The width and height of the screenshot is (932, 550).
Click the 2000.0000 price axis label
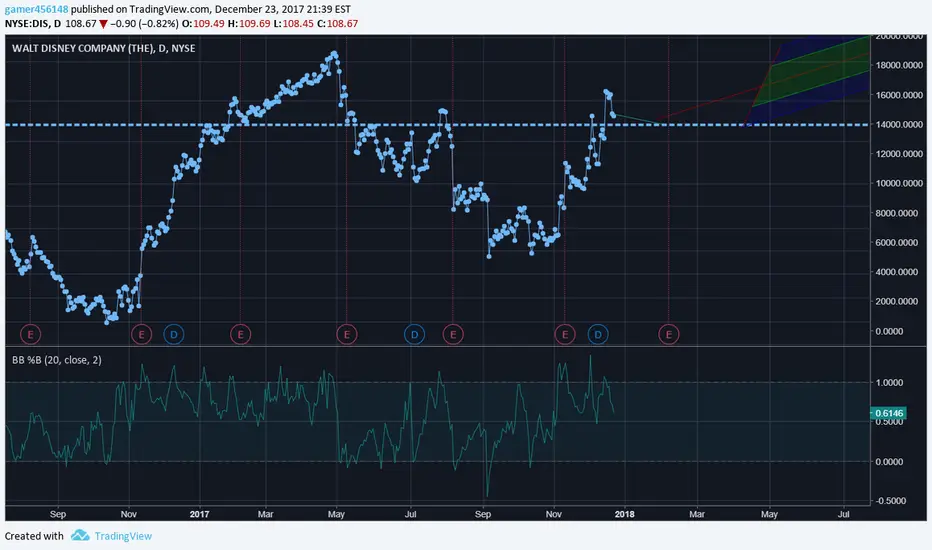[x=899, y=301]
